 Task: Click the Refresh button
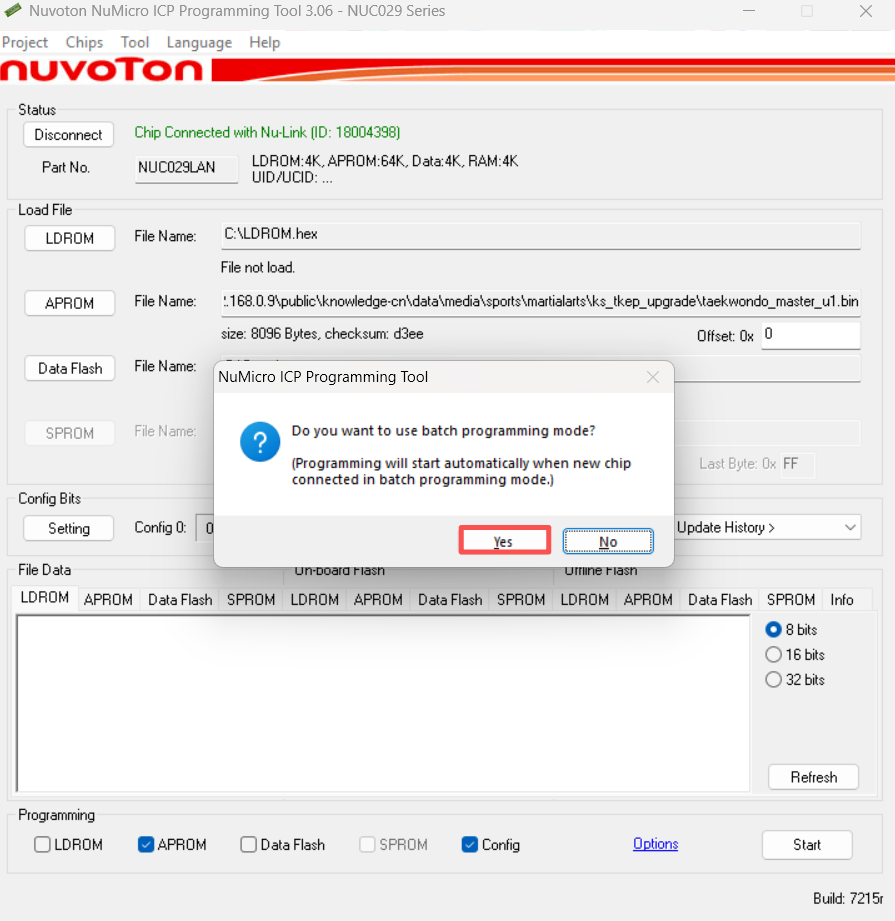click(813, 777)
